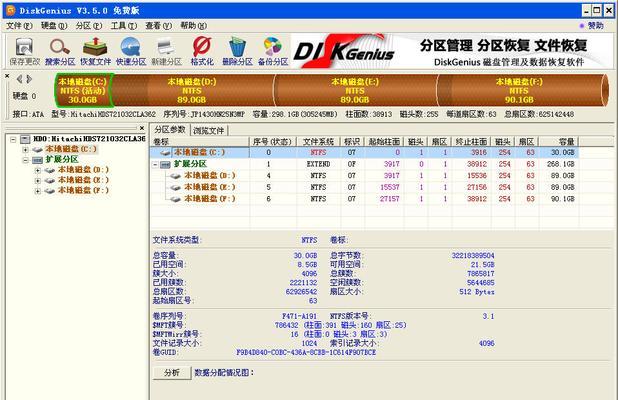Viewport: 618px width, 400px height.
Task: Collapse the HD0 Hitachi disk tree node
Action: 13,139
